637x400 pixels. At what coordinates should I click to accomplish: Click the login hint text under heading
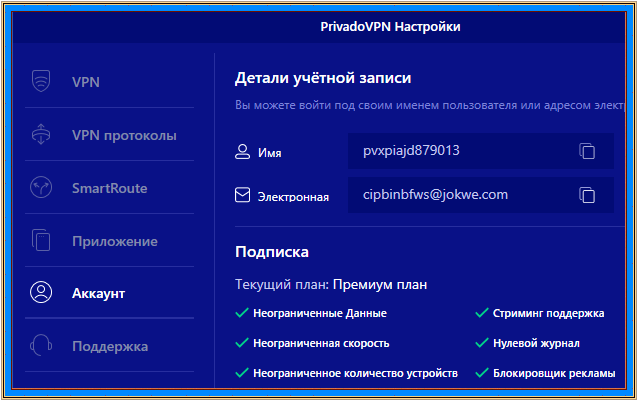[x=430, y=105]
